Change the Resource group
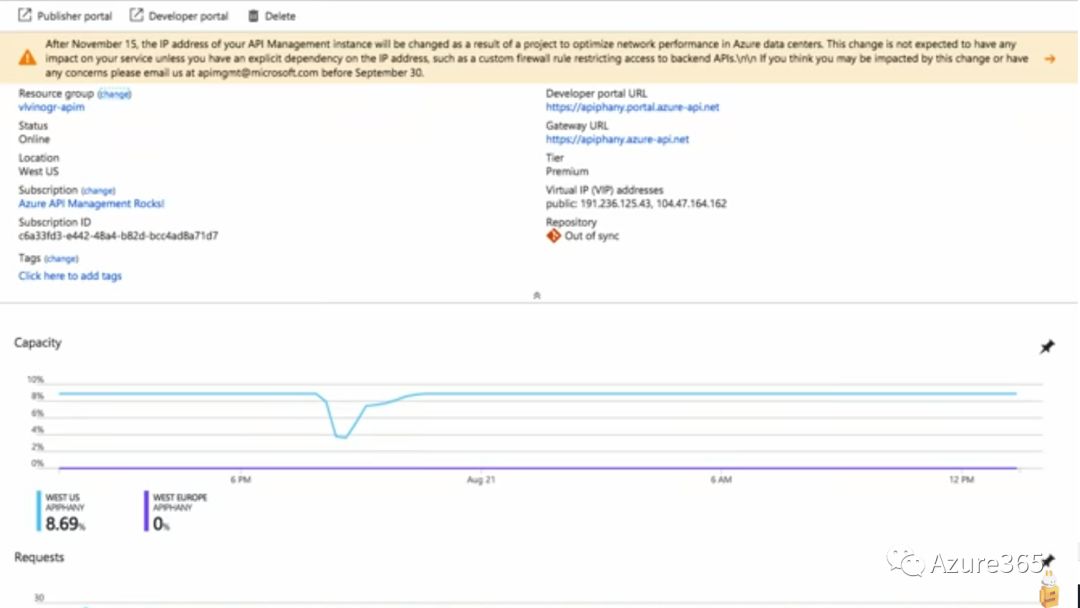1080x608 pixels. (114, 94)
